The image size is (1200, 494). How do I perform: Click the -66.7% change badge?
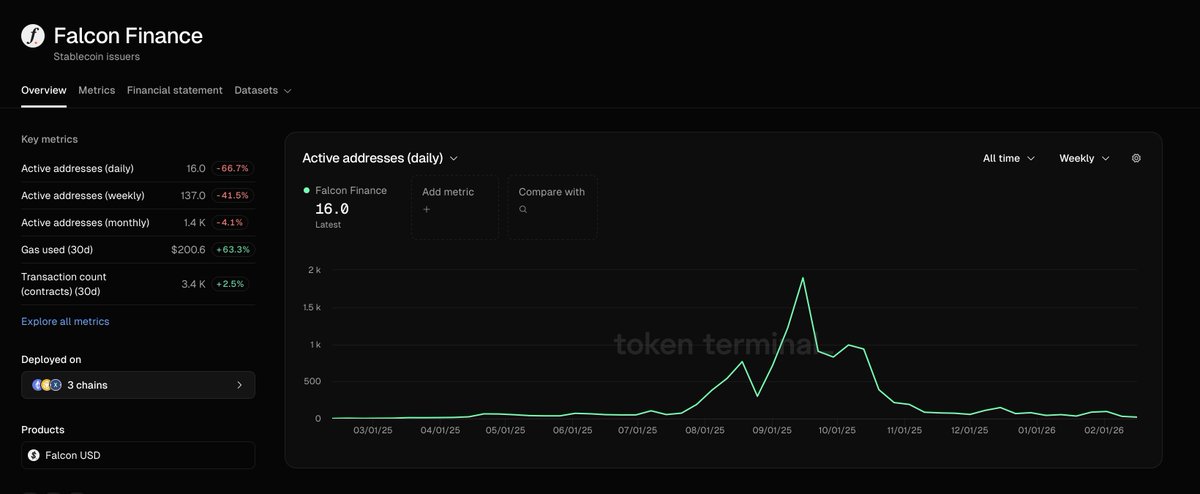[x=232, y=168]
